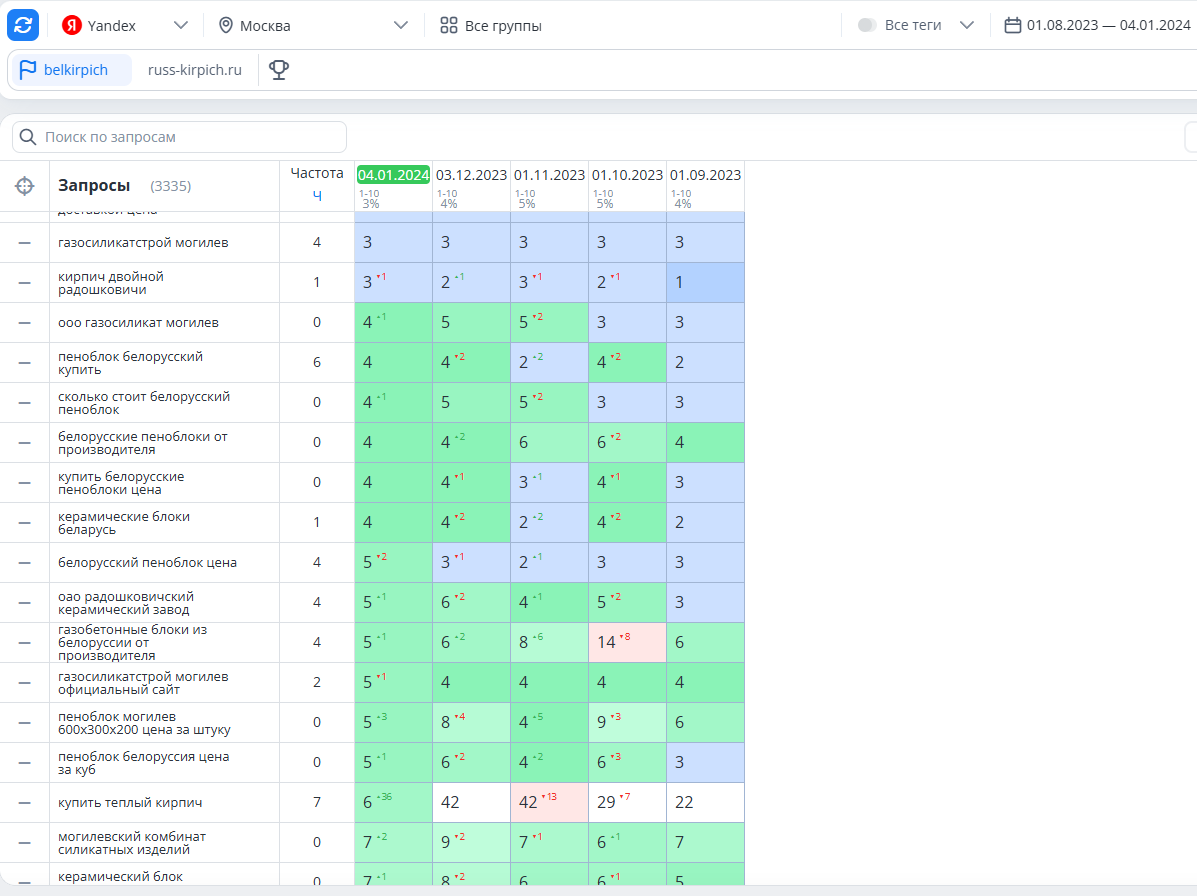The height and width of the screenshot is (896, 1197).
Task: Click dash marker for газосиликатстрой могилев row
Action: click(x=24, y=243)
